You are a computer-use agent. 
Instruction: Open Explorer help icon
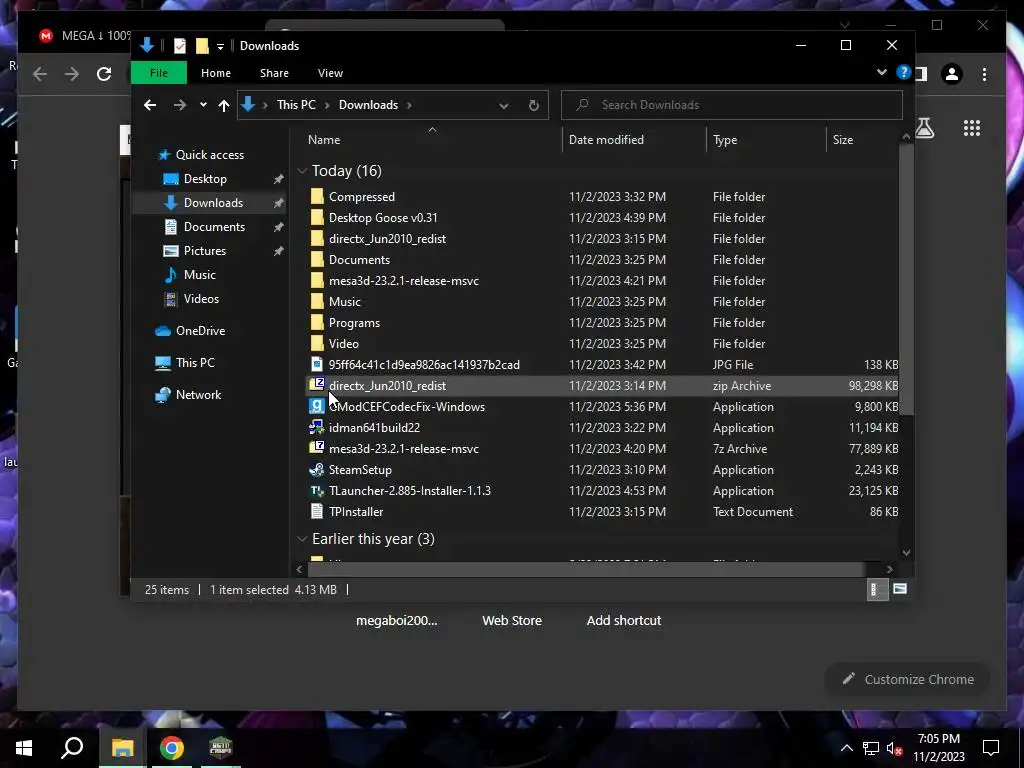(x=903, y=72)
